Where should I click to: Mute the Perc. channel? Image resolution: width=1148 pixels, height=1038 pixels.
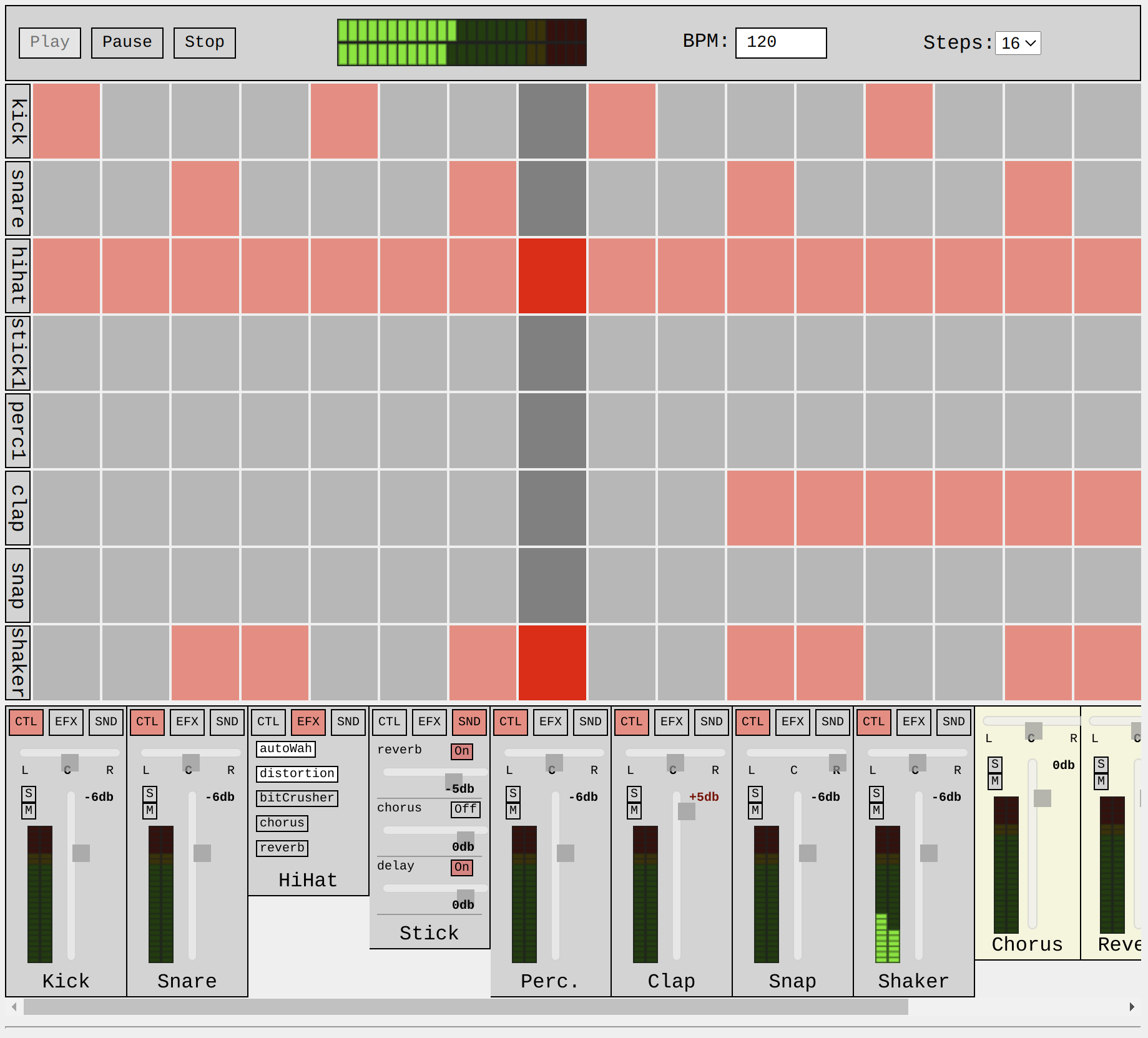click(x=513, y=811)
